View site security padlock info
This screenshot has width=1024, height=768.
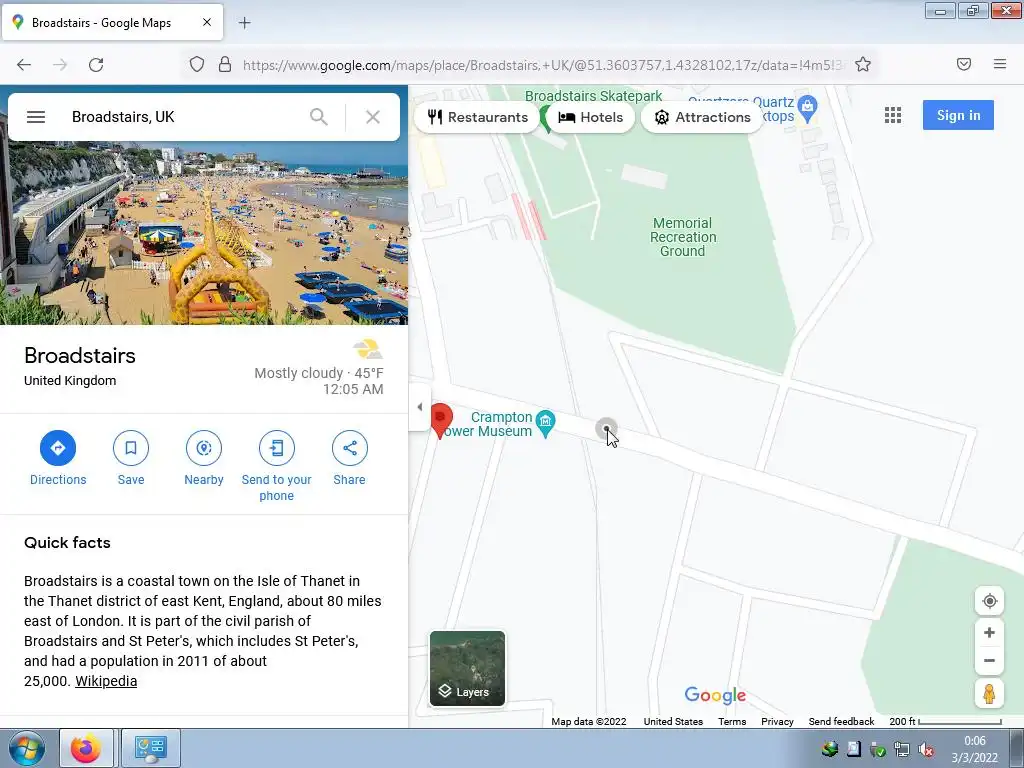click(225, 65)
